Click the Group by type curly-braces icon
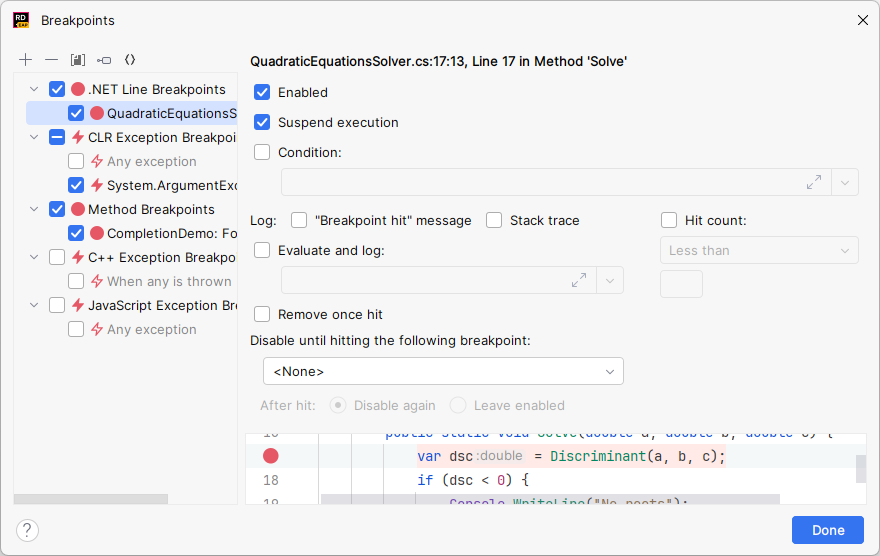 [130, 60]
